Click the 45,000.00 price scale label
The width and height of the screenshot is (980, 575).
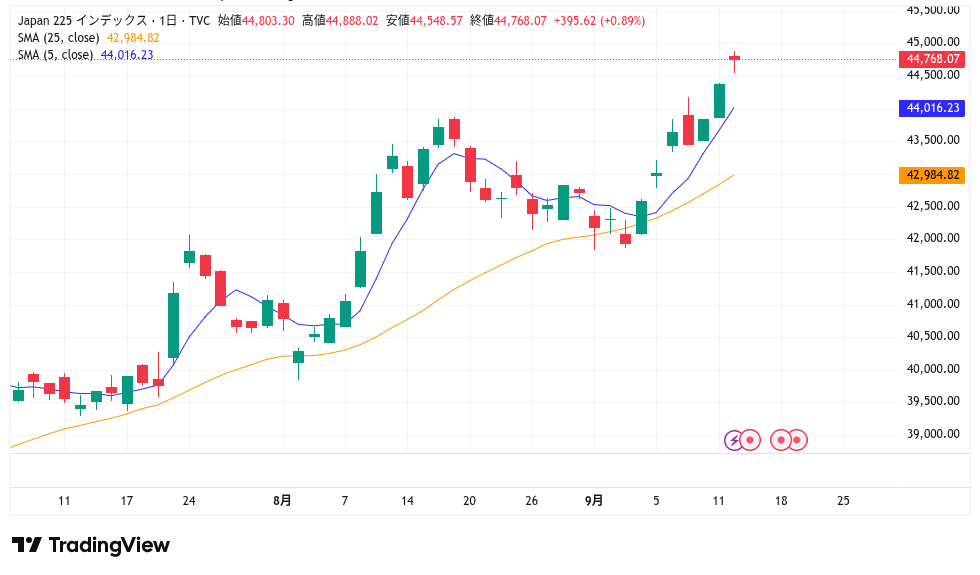tap(933, 42)
